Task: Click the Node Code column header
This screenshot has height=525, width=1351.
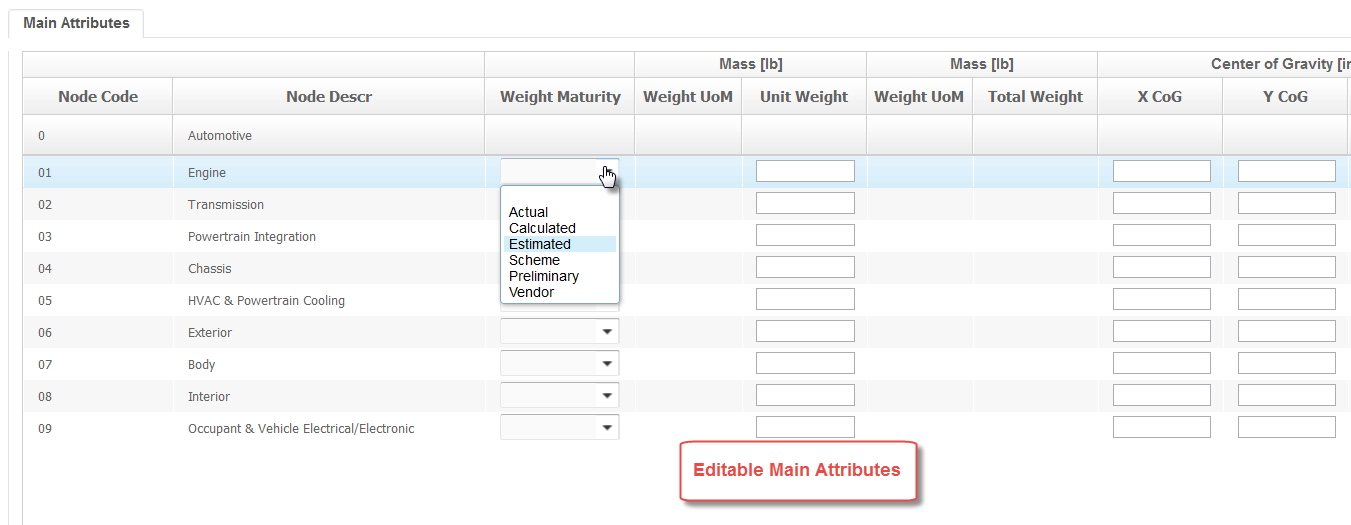Action: (98, 97)
